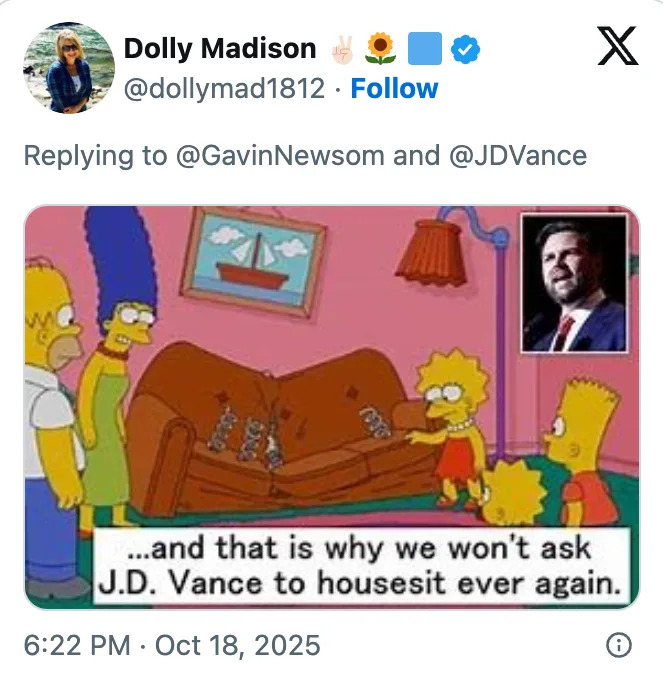Click the inset photo of man in suit
Screen dimensions: 663x682
click(x=575, y=283)
